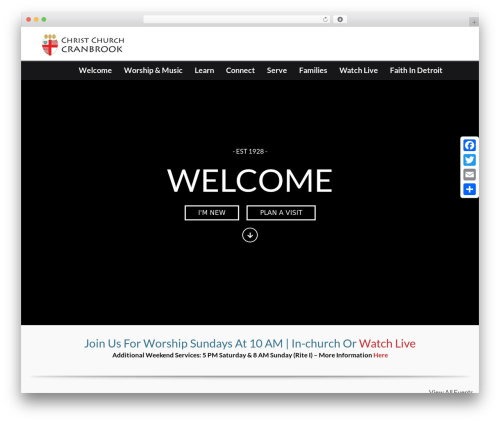Image resolution: width=500 pixels, height=423 pixels.
Task: Click the I'M NEW button
Action: coord(212,213)
